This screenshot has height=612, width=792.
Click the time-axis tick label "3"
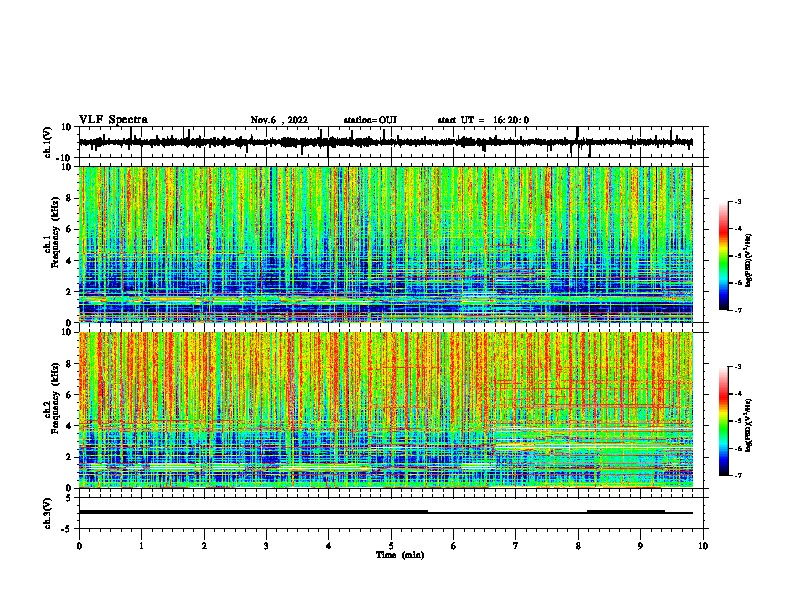pyautogui.click(x=266, y=546)
